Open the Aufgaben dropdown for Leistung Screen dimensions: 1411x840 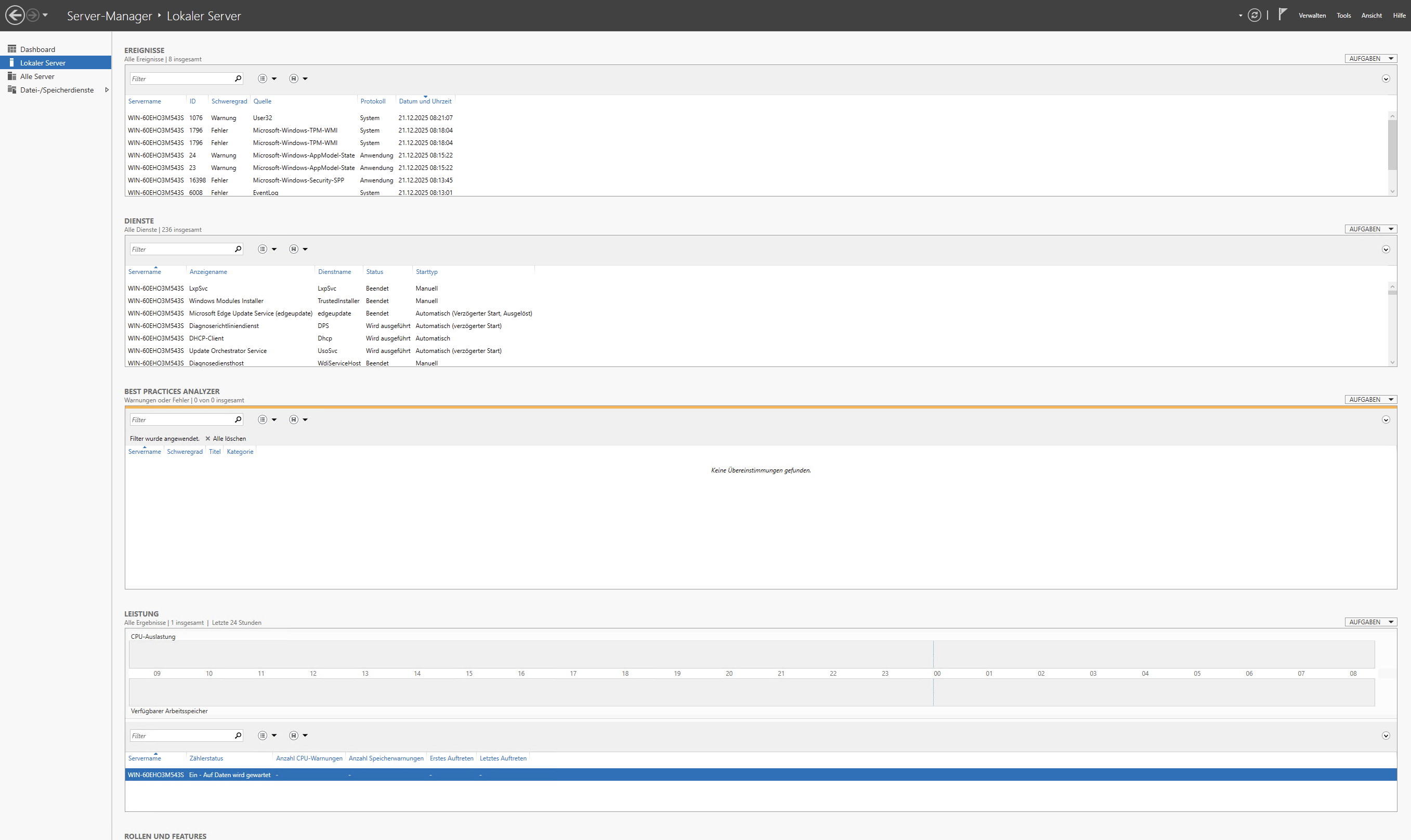click(x=1370, y=622)
